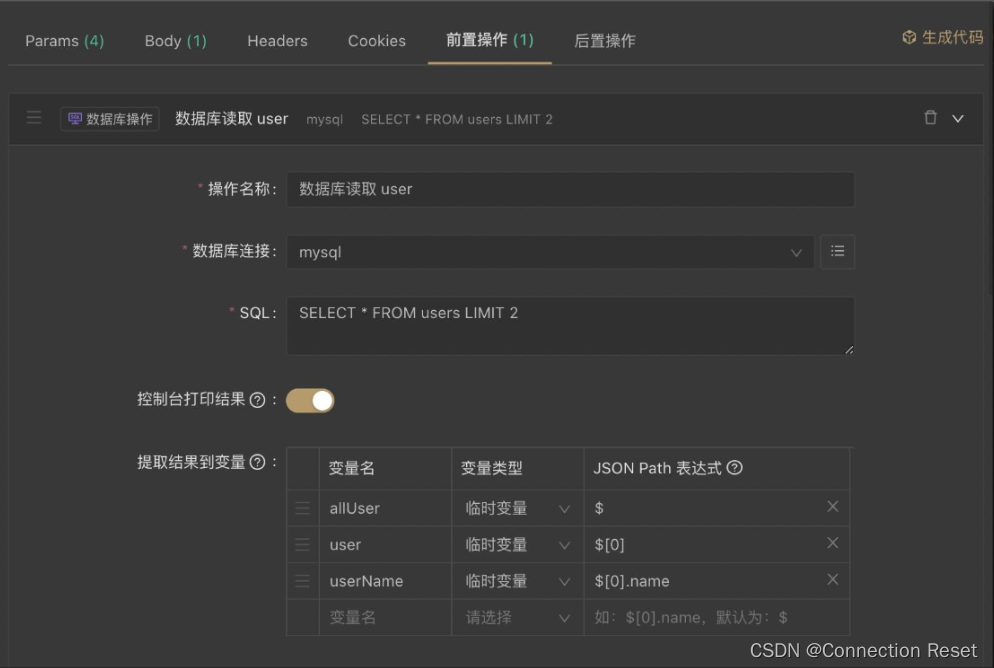The image size is (994, 668).
Task: Open variable type dropdown for user row
Action: [x=517, y=544]
